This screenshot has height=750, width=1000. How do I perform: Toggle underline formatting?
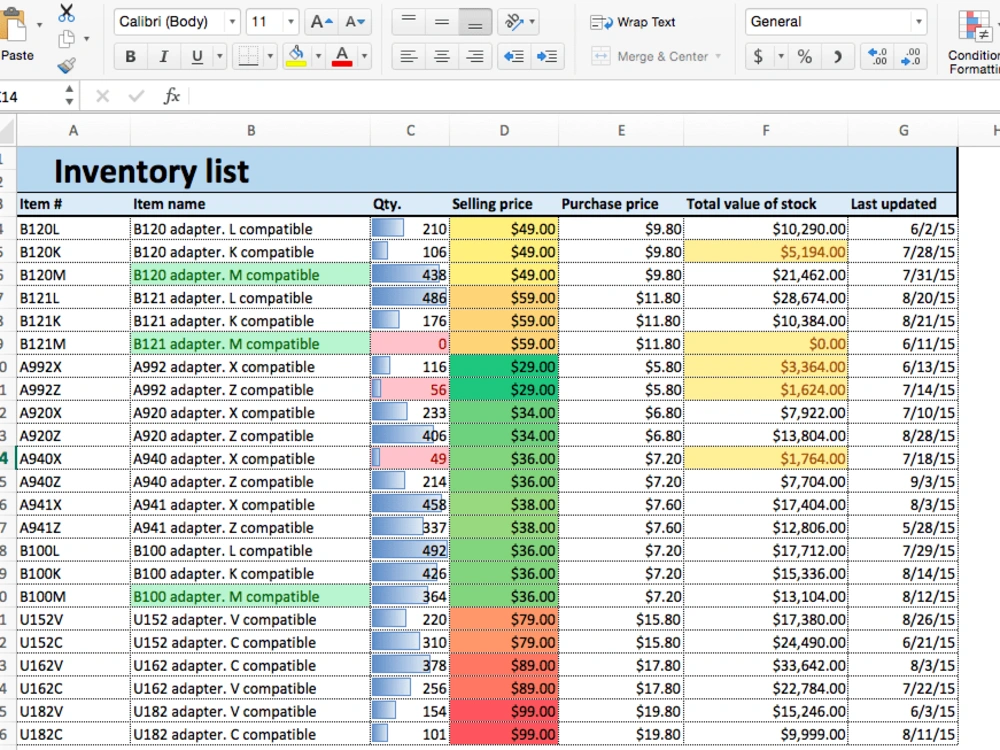(x=197, y=57)
